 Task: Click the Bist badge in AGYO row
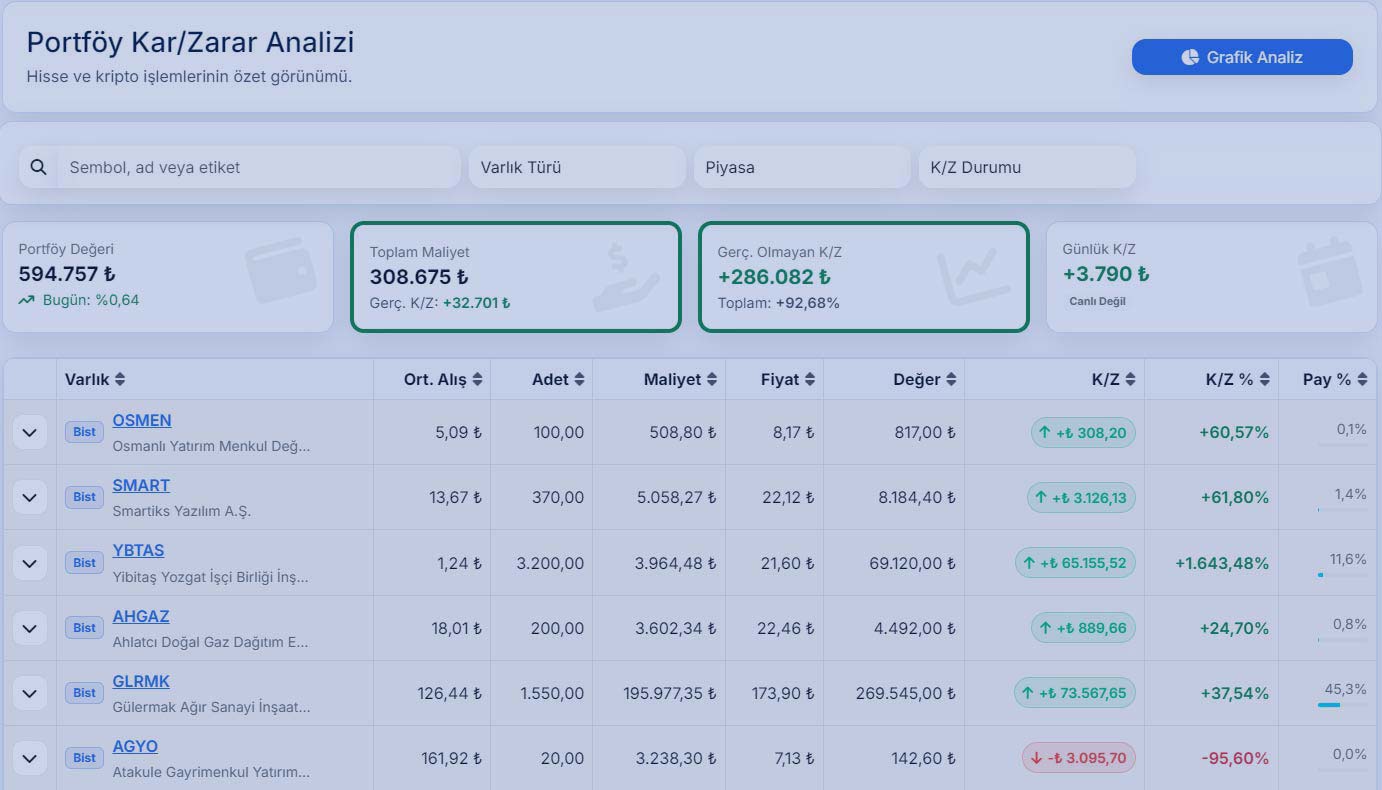[x=84, y=758]
